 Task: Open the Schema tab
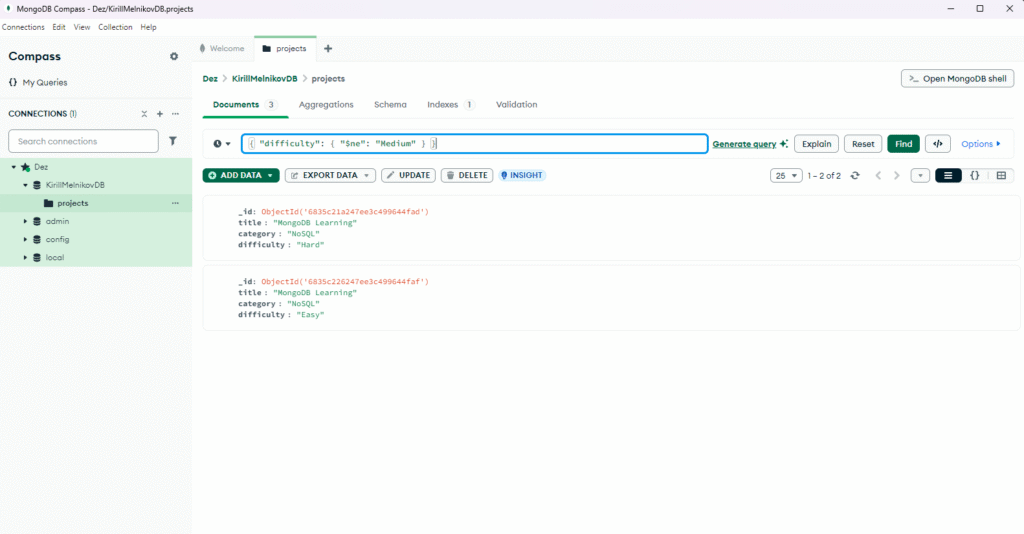click(390, 104)
